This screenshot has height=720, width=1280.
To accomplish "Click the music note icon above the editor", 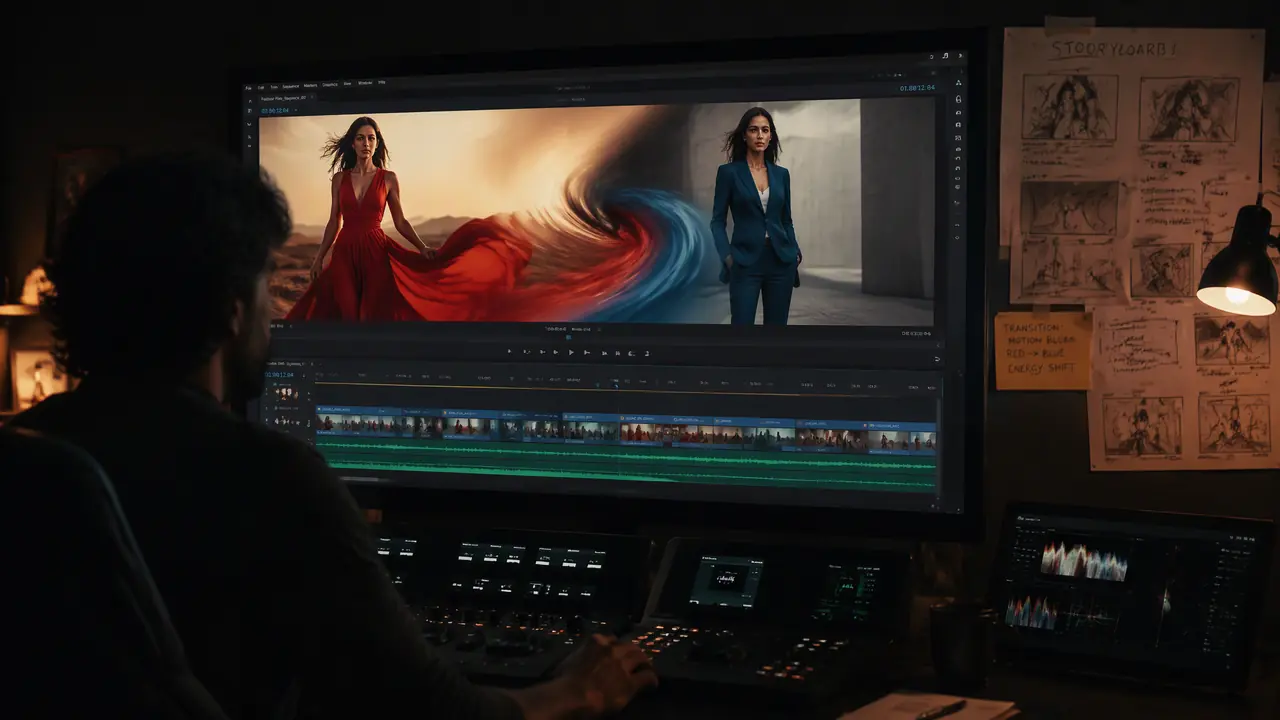I will 945,56.
